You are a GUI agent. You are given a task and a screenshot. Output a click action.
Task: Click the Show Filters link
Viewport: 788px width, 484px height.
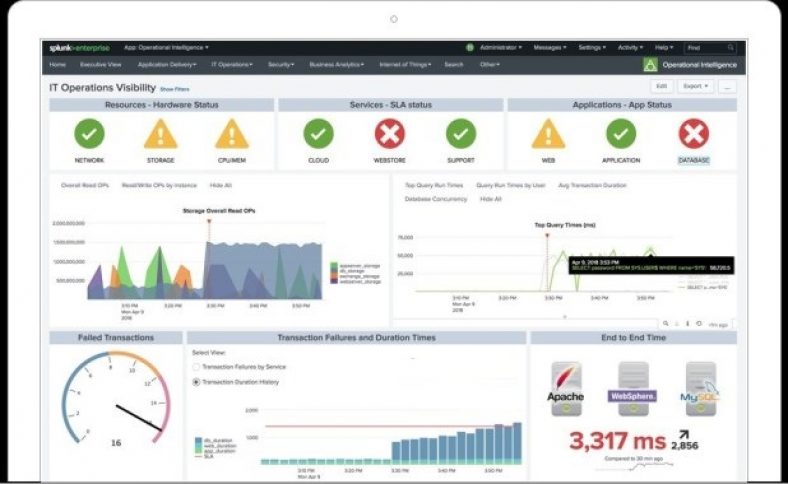click(174, 89)
